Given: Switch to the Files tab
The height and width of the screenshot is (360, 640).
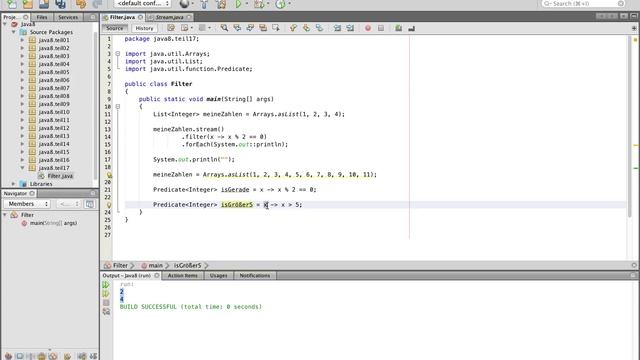Looking at the screenshot, I should tap(42, 17).
